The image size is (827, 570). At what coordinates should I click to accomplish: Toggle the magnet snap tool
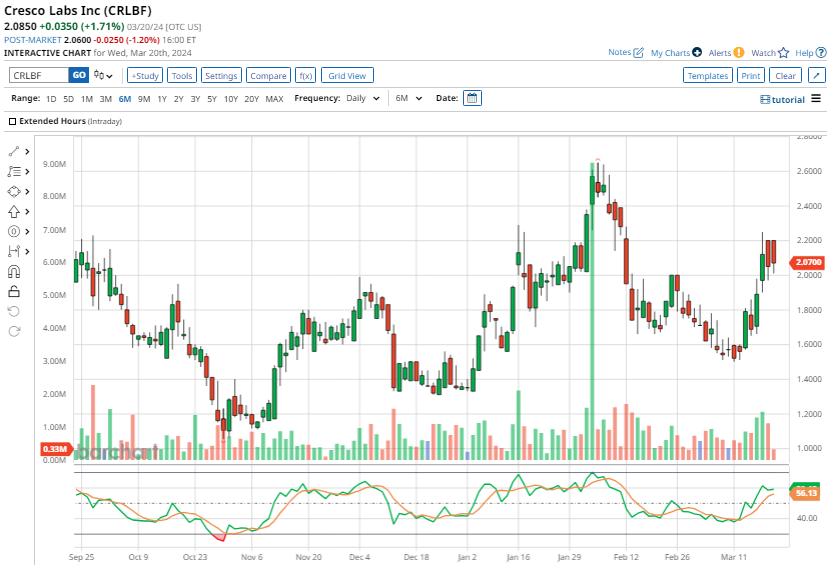14,271
